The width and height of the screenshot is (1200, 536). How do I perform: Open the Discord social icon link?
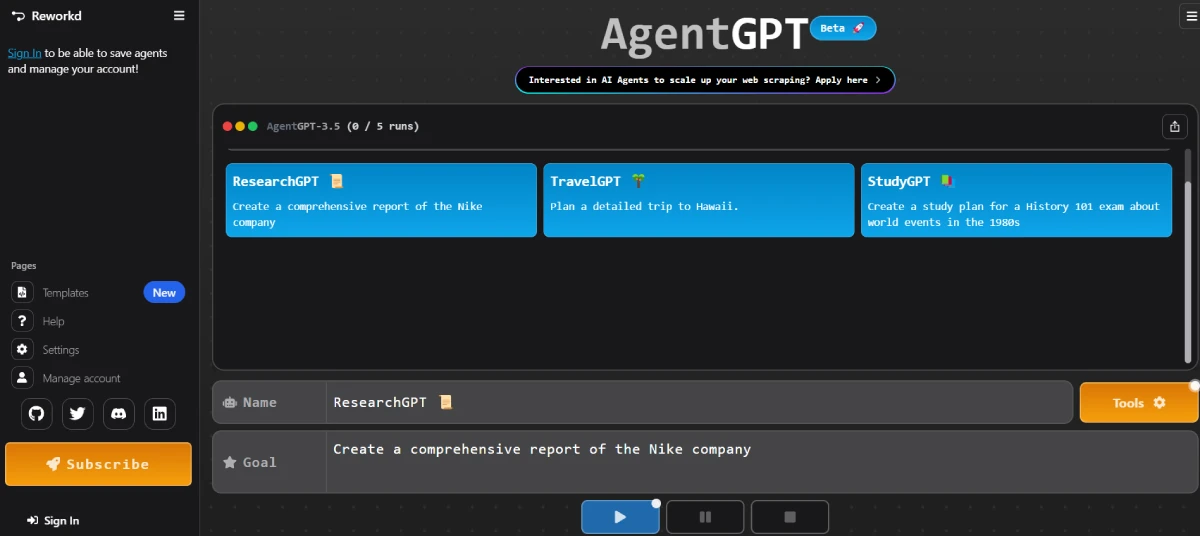tap(119, 413)
